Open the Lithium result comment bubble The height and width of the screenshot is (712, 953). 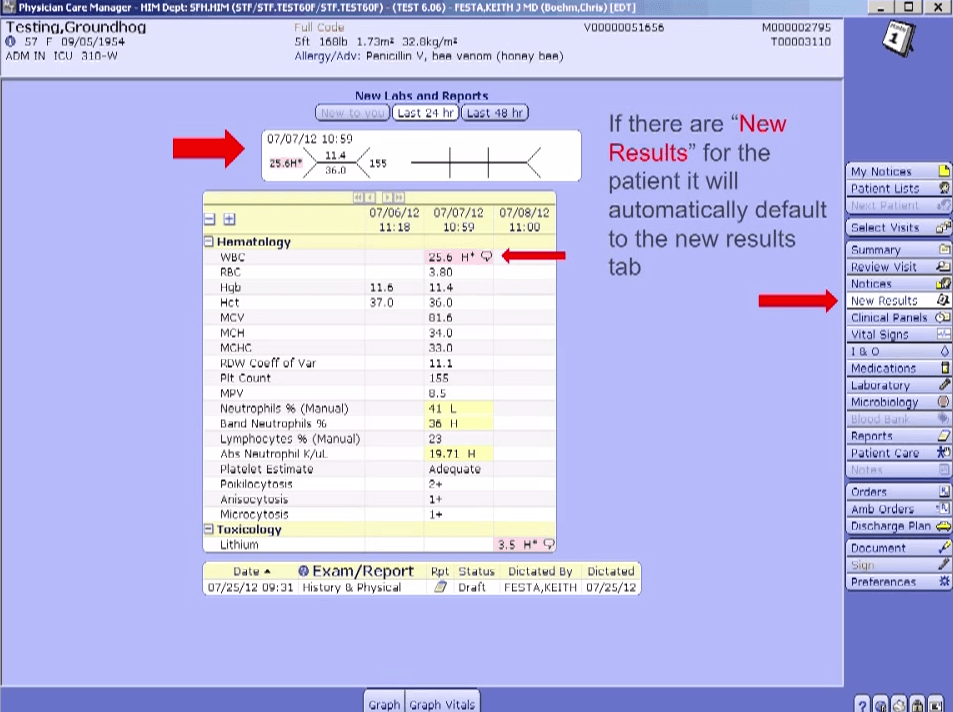pyautogui.click(x=549, y=544)
